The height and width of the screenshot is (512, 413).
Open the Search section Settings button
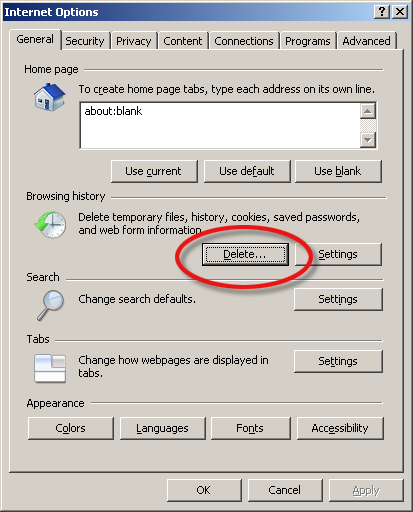(x=338, y=299)
